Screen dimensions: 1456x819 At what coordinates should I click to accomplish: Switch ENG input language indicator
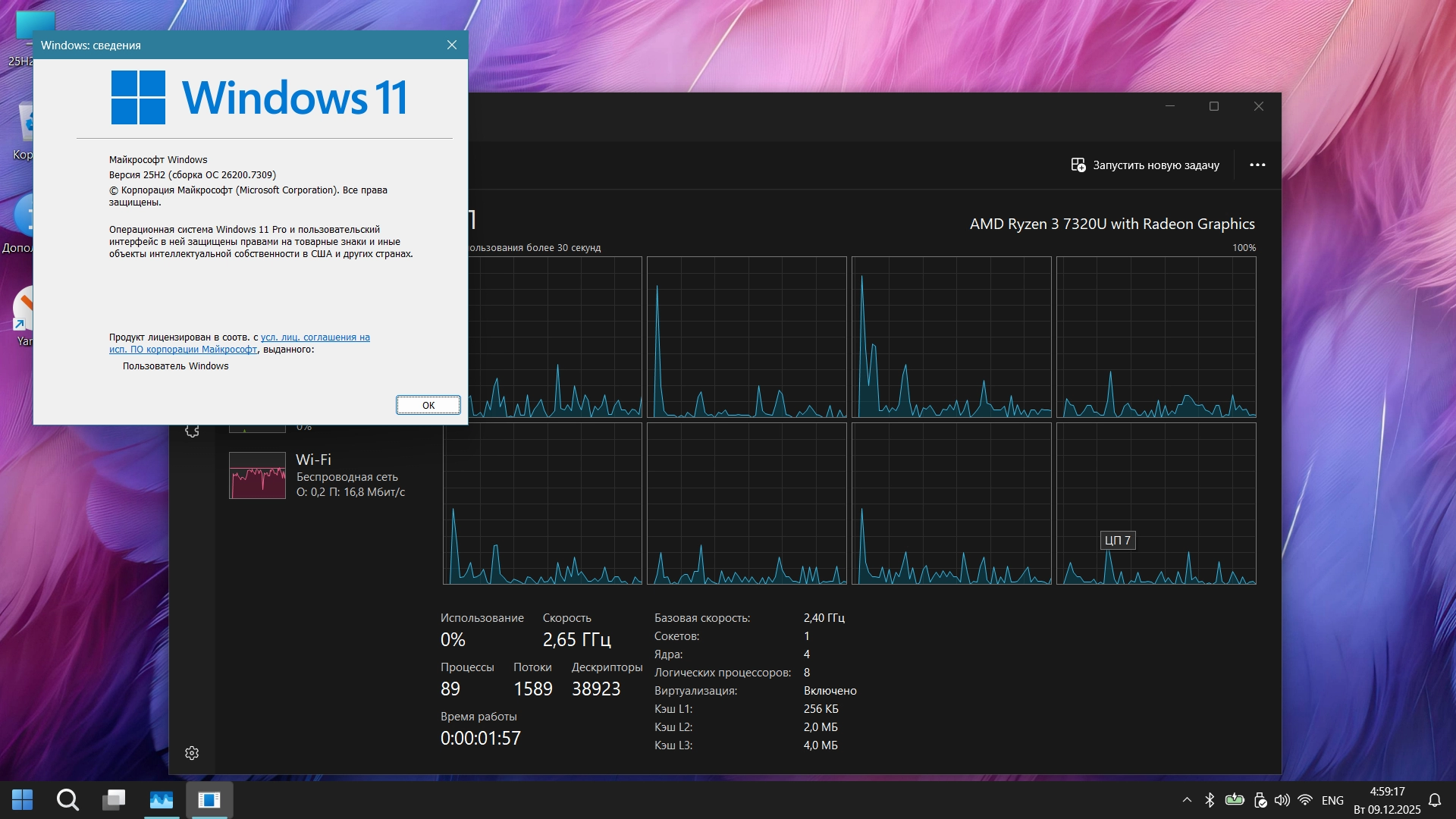tap(1332, 800)
